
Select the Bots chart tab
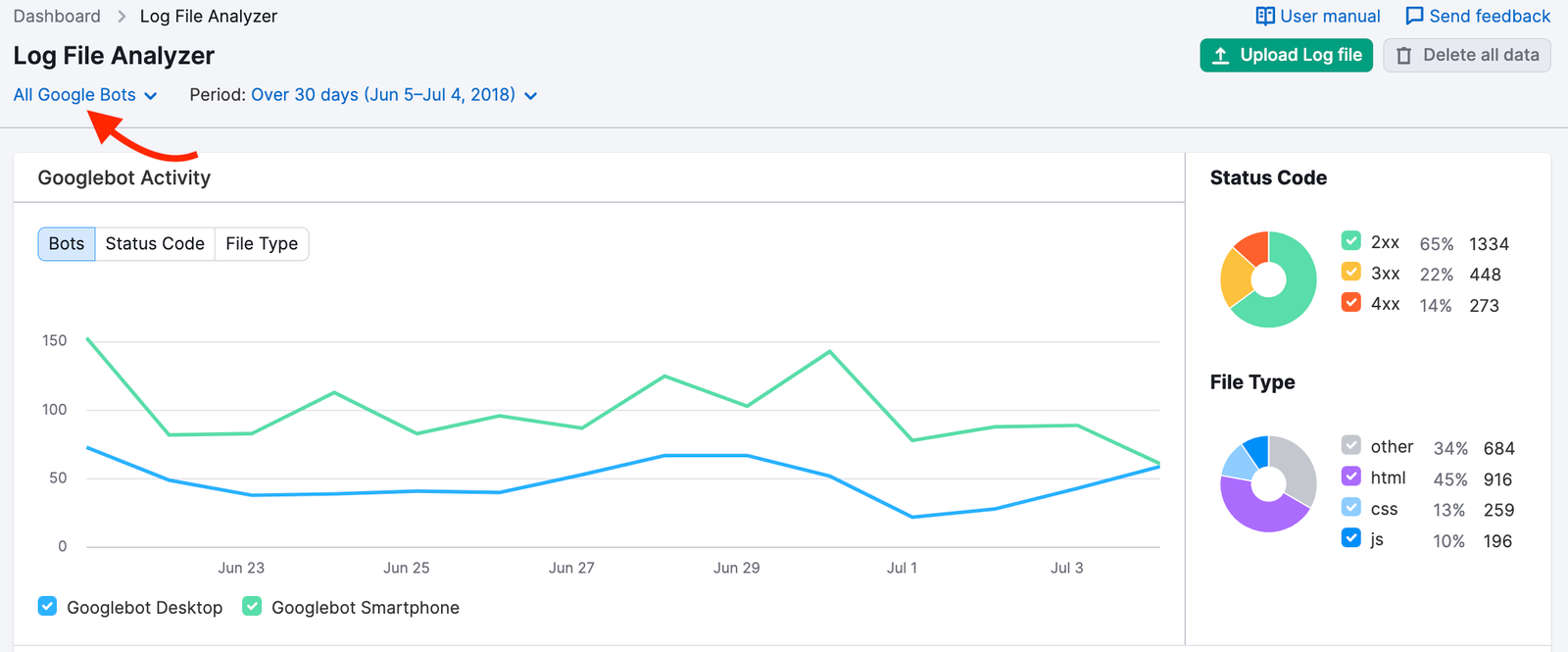point(67,244)
